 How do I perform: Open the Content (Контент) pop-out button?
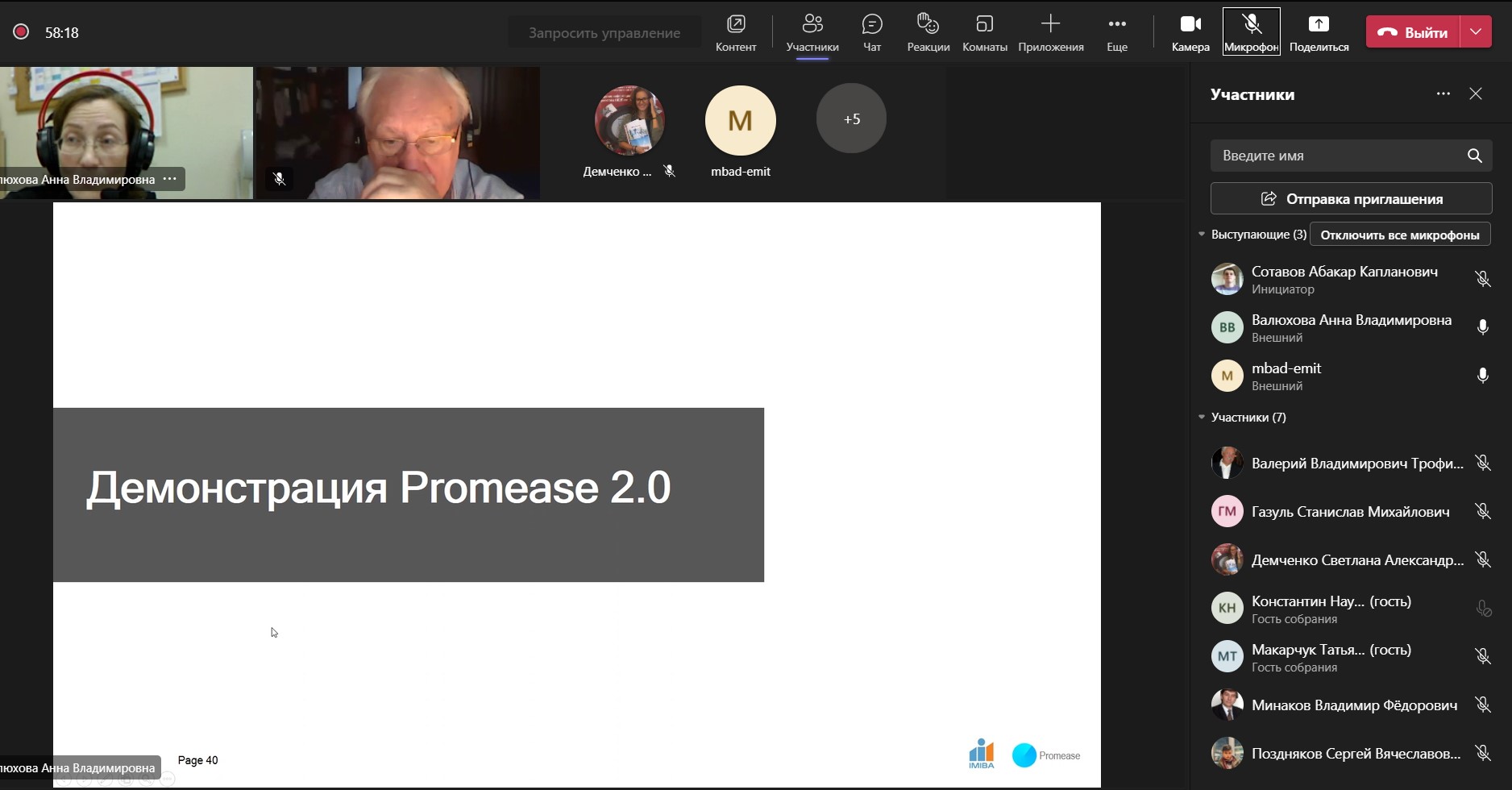pyautogui.click(x=736, y=32)
